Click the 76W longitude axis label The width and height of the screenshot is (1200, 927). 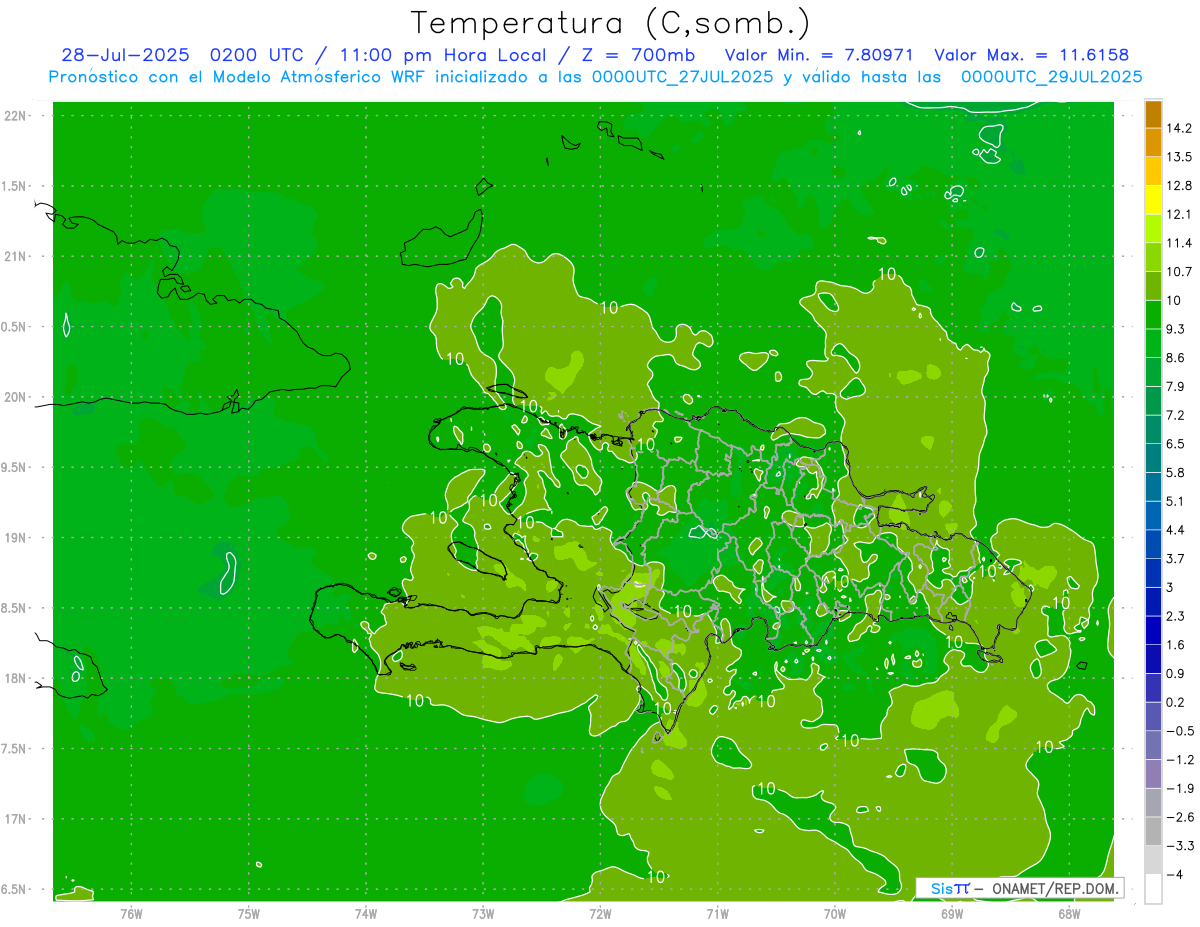(131, 913)
